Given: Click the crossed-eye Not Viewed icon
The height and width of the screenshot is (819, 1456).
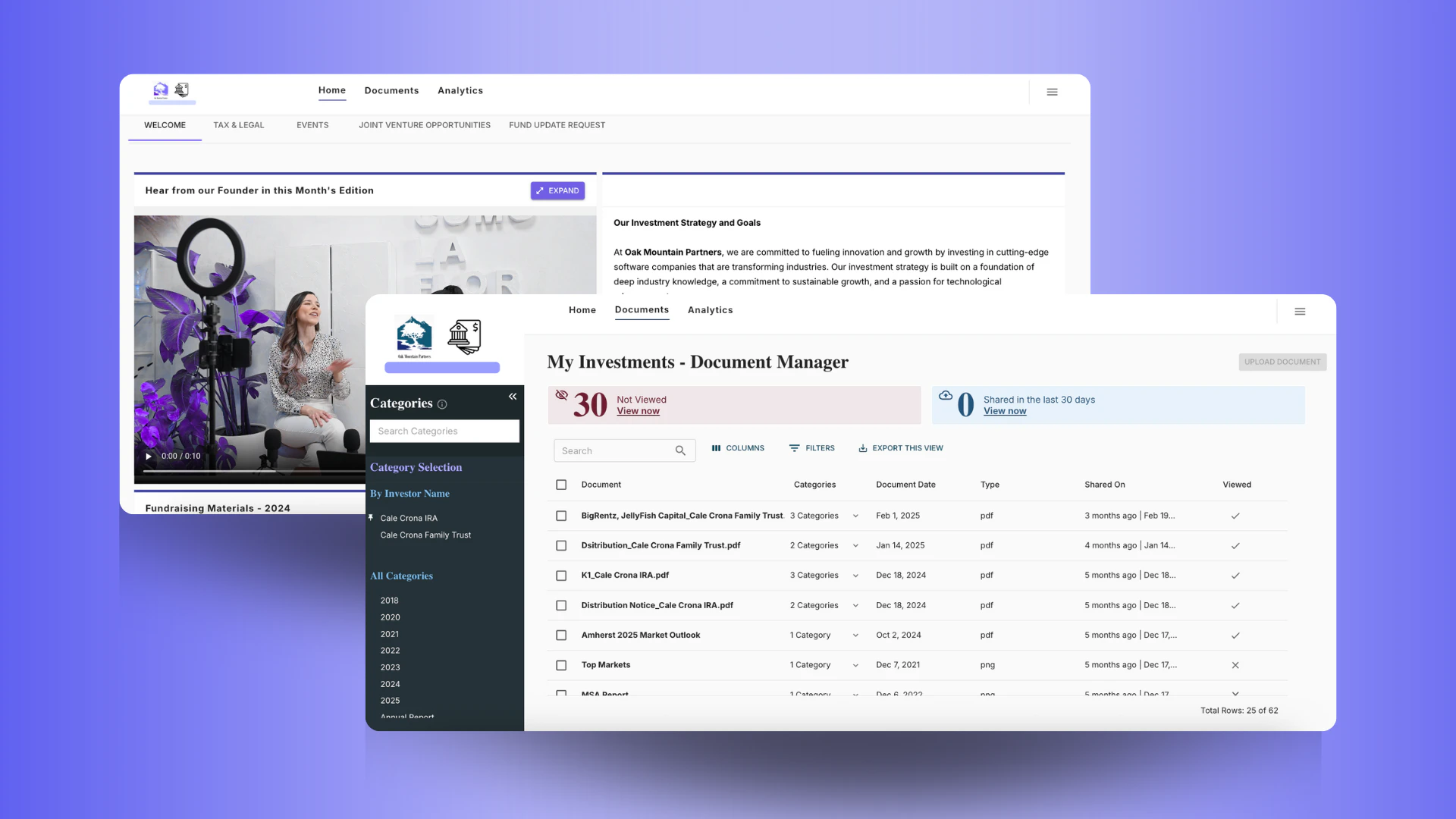Looking at the screenshot, I should pos(562,395).
